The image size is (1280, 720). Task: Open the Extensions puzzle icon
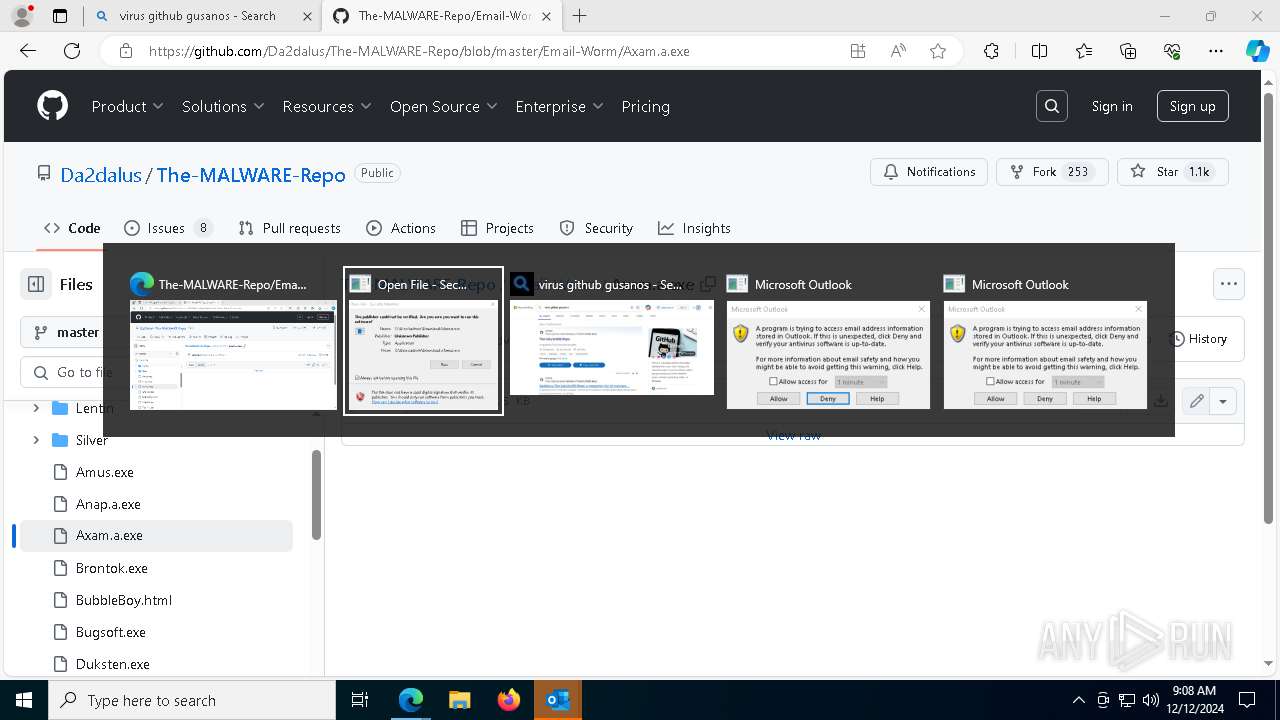(x=991, y=51)
